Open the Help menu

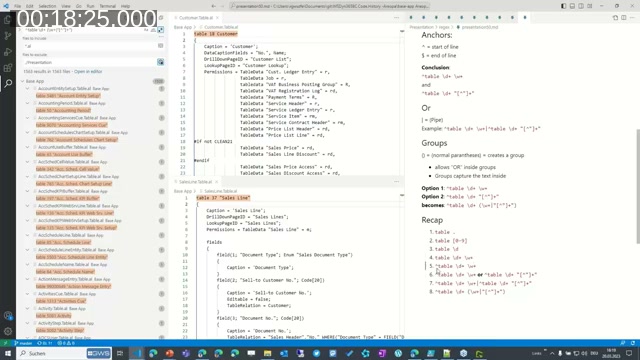(x=125, y=6)
